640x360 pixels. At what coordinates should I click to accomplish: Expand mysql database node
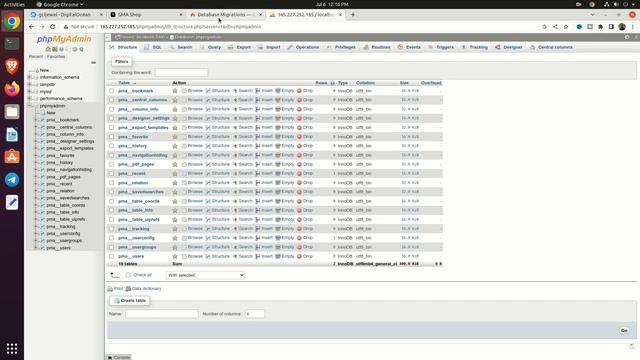tap(29, 91)
